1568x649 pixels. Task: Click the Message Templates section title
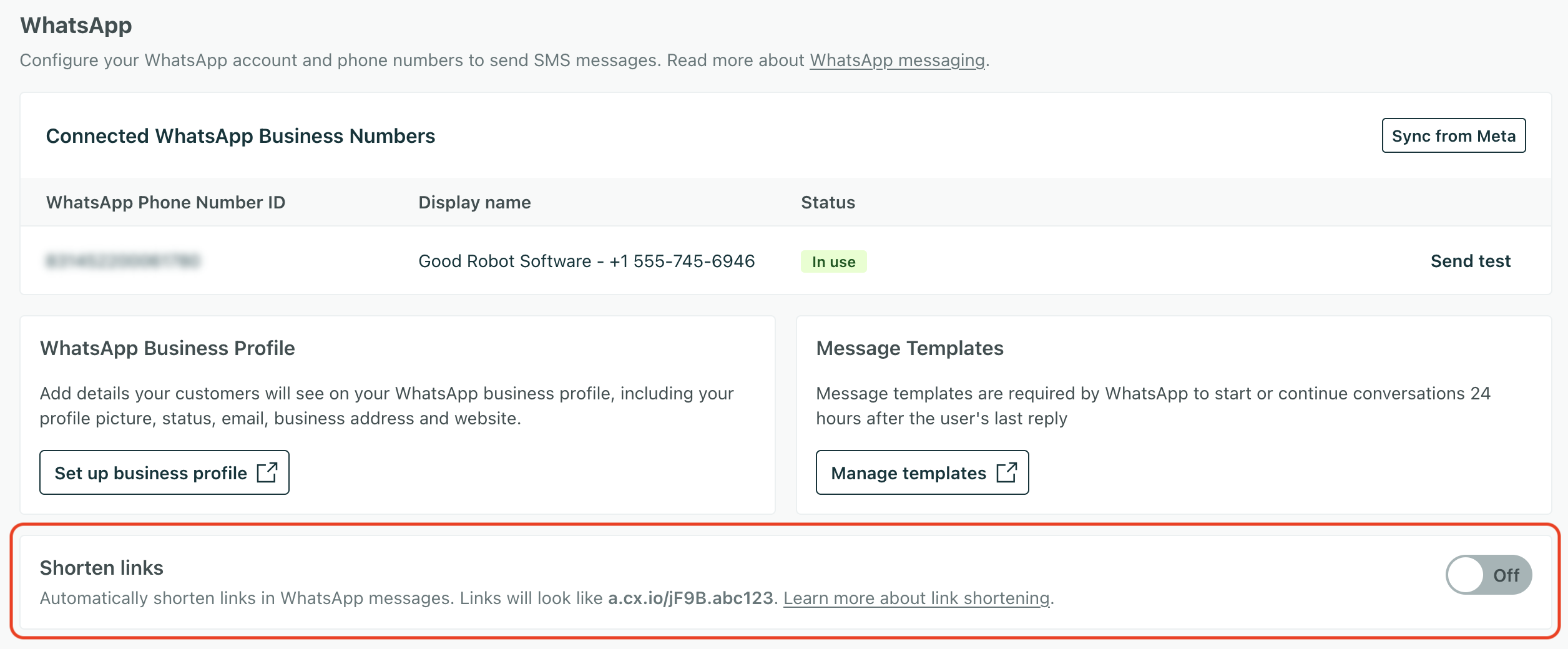click(909, 348)
